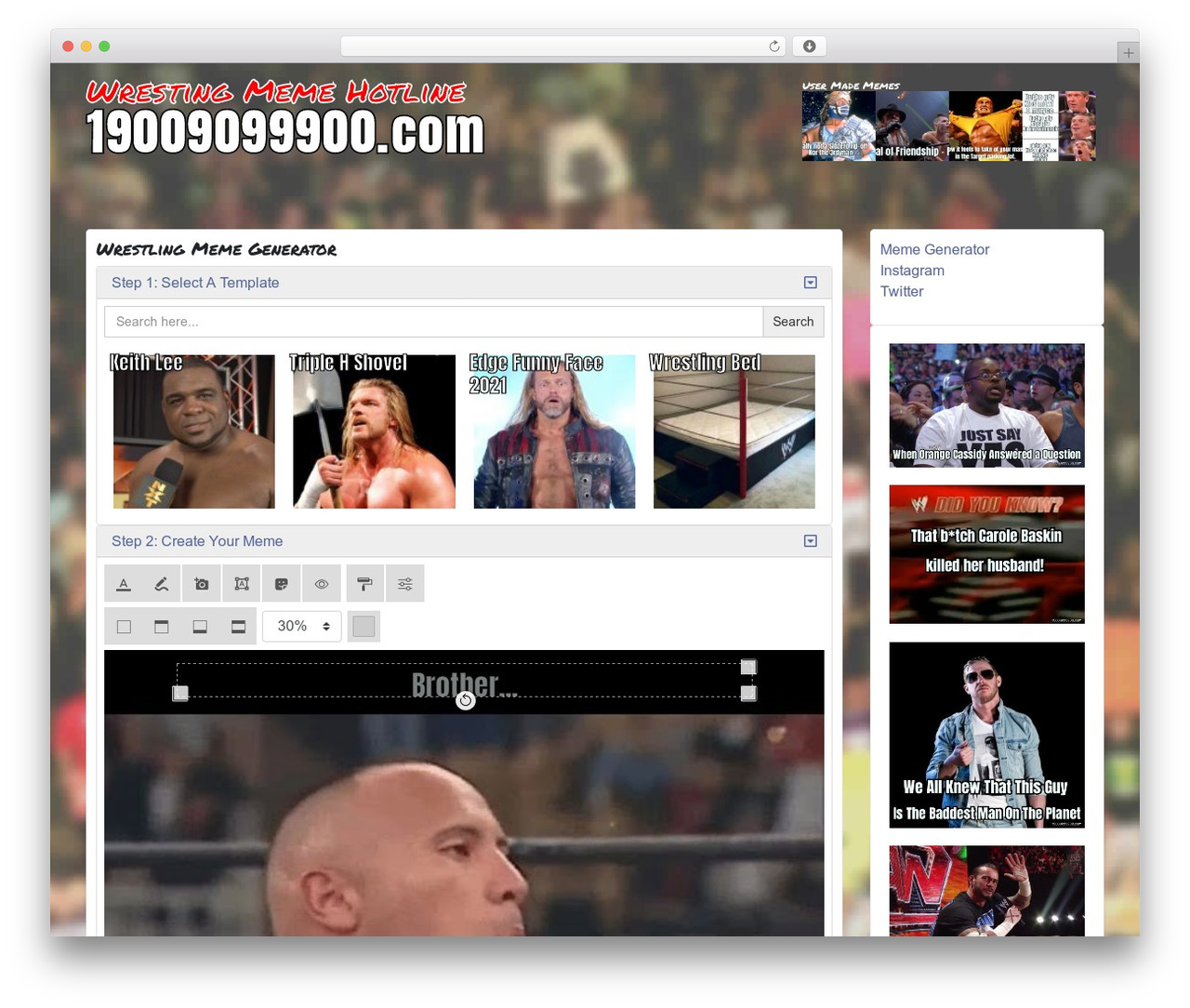Click the add photo camera icon
The height and width of the screenshot is (1008, 1190).
click(202, 584)
